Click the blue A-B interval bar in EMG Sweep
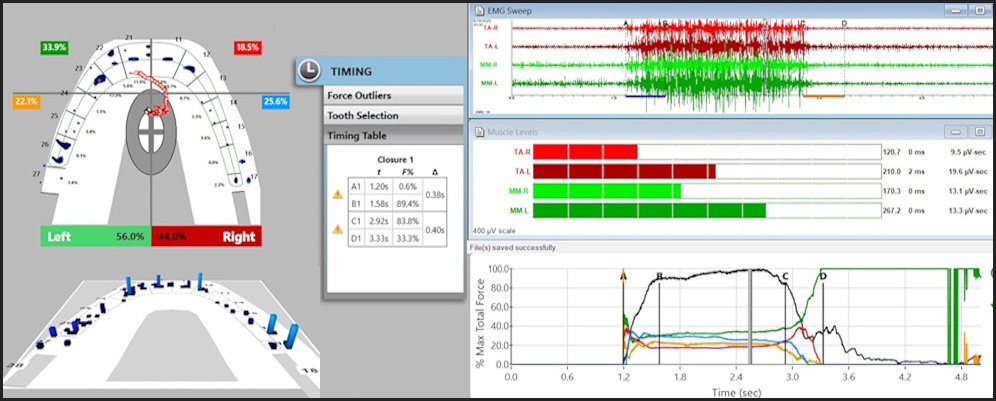This screenshot has width=996, height=401. [x=645, y=97]
